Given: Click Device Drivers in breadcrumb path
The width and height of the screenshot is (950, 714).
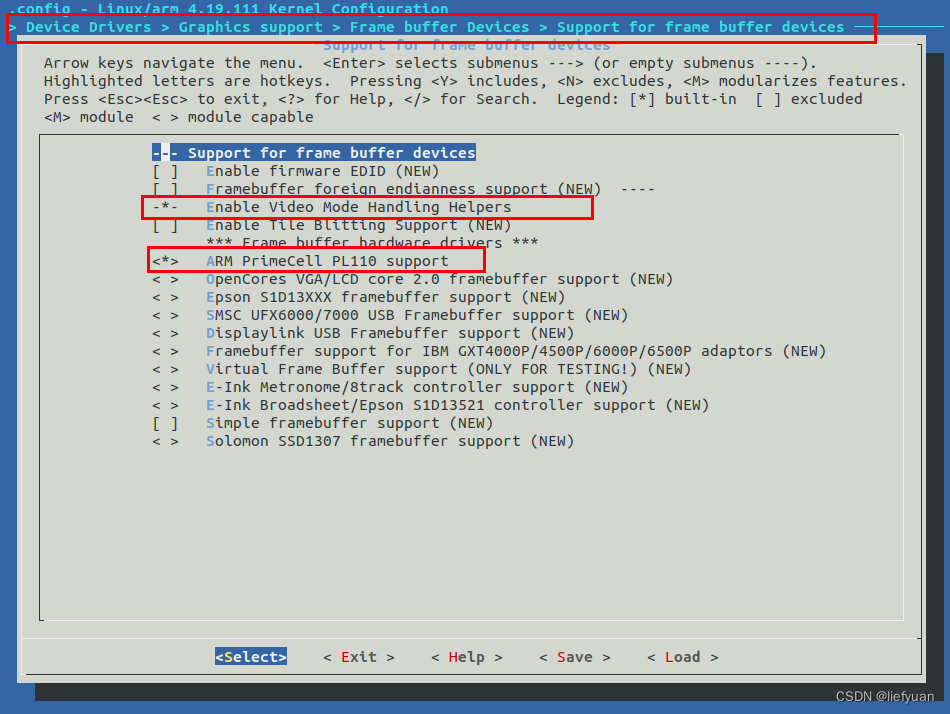Looking at the screenshot, I should (88, 27).
